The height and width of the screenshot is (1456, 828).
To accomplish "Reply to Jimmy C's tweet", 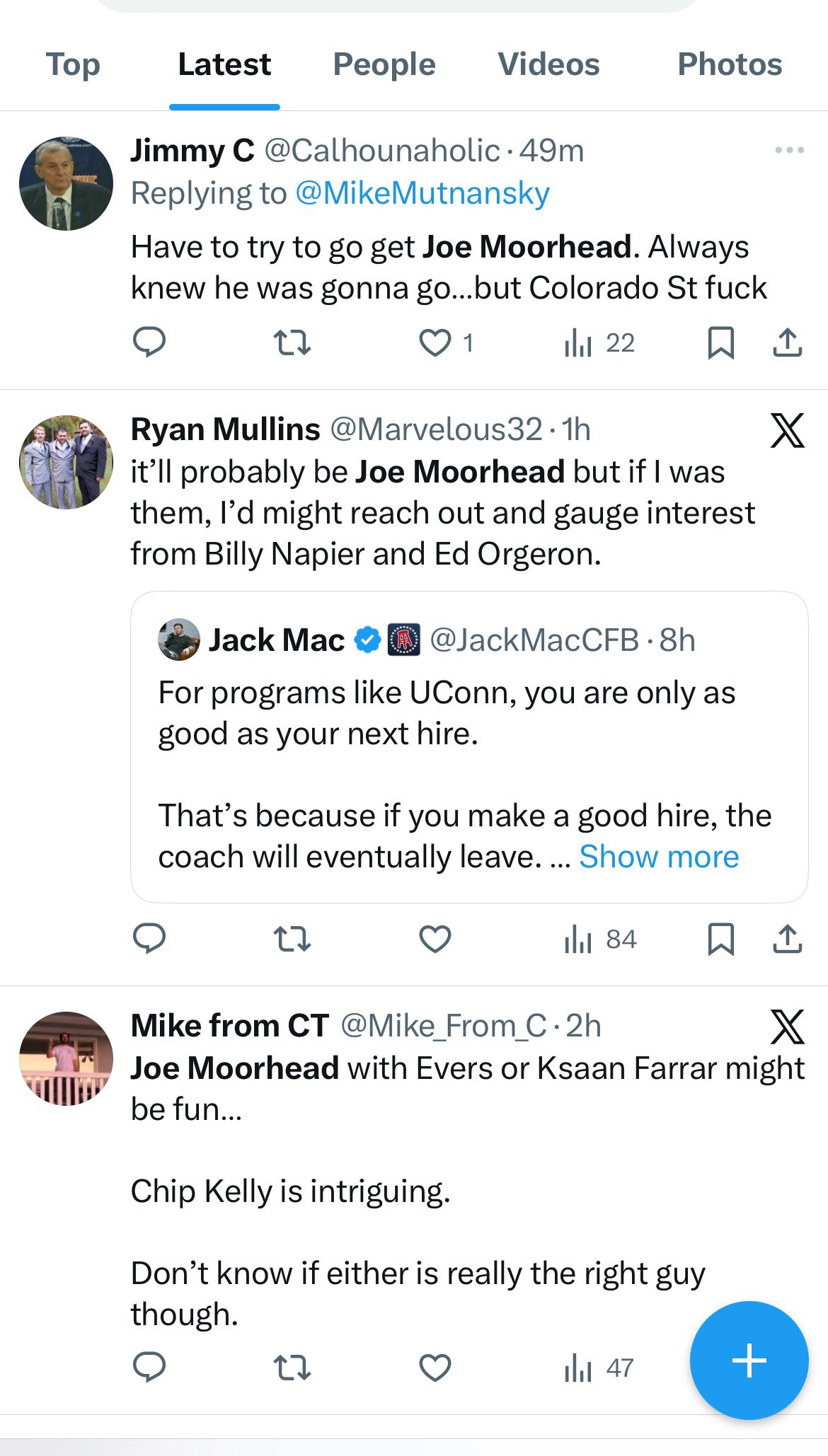I will tap(149, 343).
